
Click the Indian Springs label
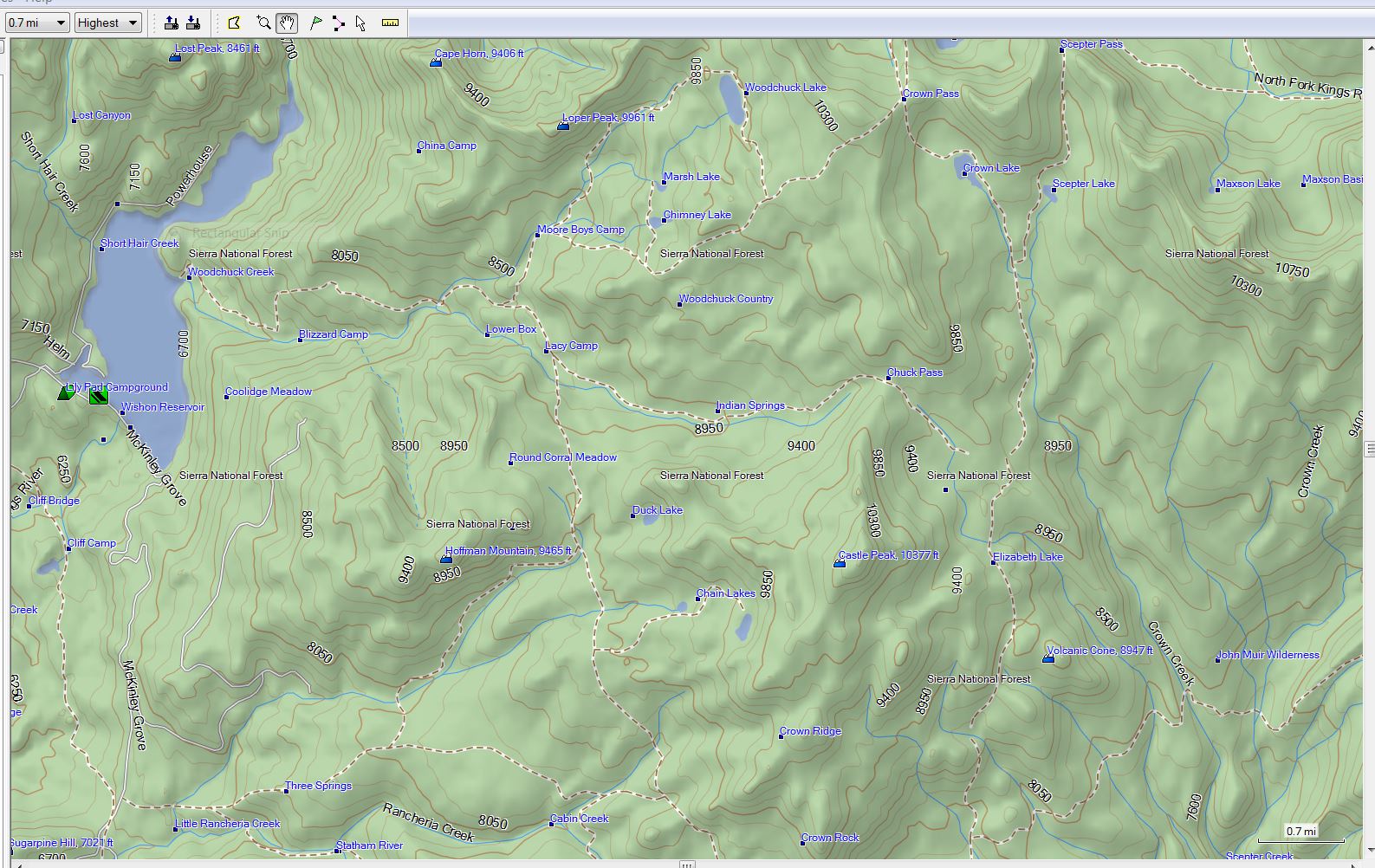point(750,405)
